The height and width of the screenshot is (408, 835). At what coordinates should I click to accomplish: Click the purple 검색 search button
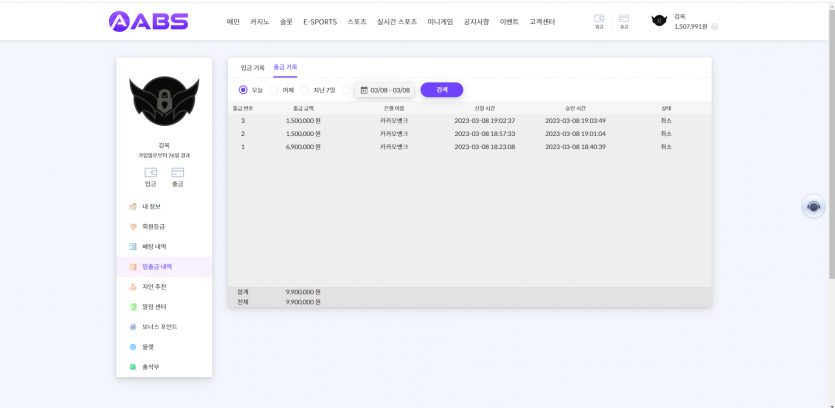click(442, 89)
